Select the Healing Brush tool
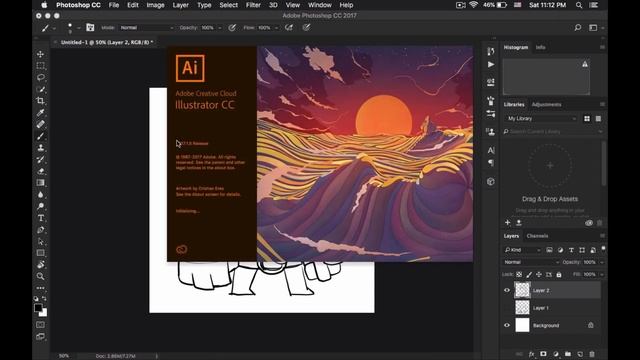Screen dimensions: 640x360 [40, 124]
